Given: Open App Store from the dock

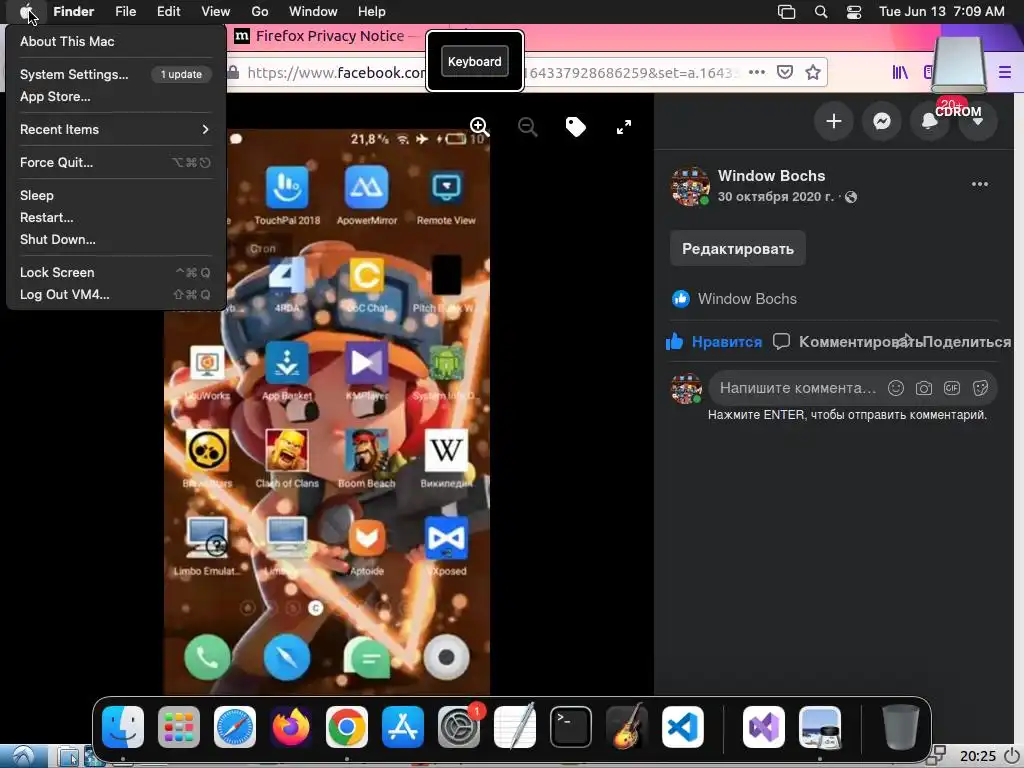Looking at the screenshot, I should [403, 727].
